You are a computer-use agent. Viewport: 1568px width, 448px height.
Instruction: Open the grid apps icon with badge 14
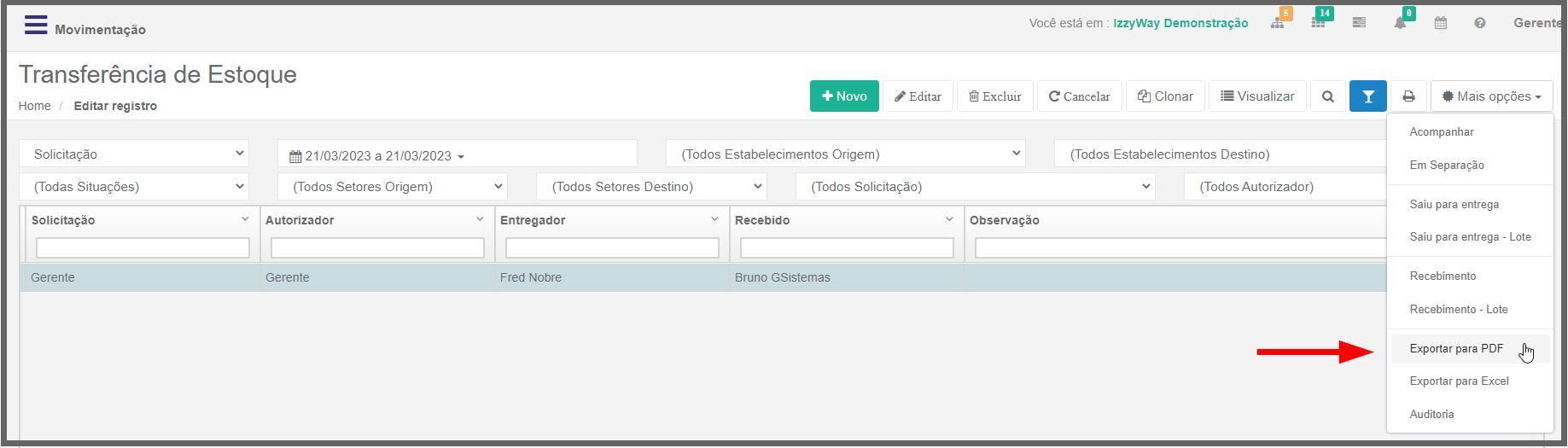coord(1319,23)
